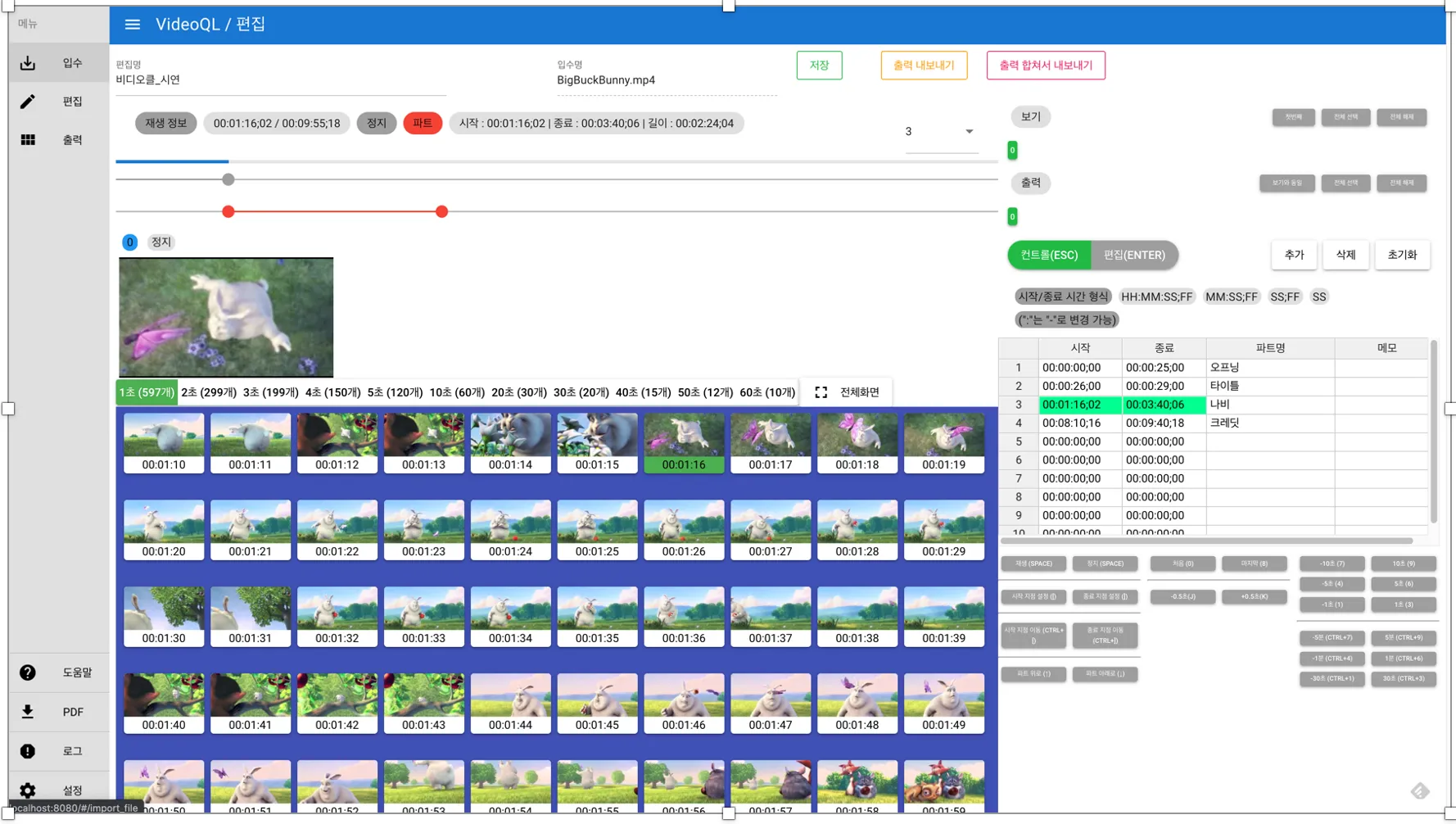Click the 전체화면 fullscreen icon

[x=821, y=392]
